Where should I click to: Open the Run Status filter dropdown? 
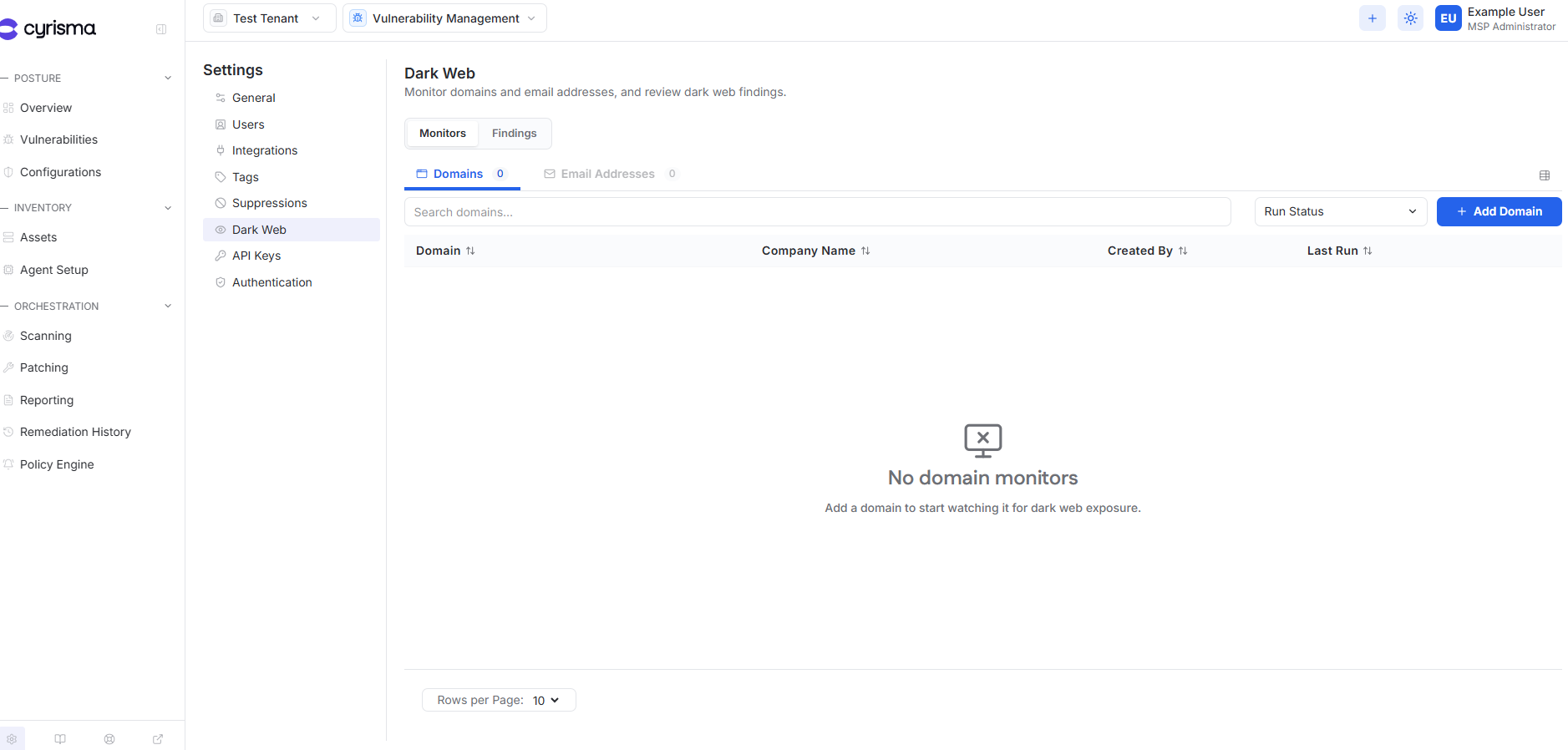coord(1341,211)
